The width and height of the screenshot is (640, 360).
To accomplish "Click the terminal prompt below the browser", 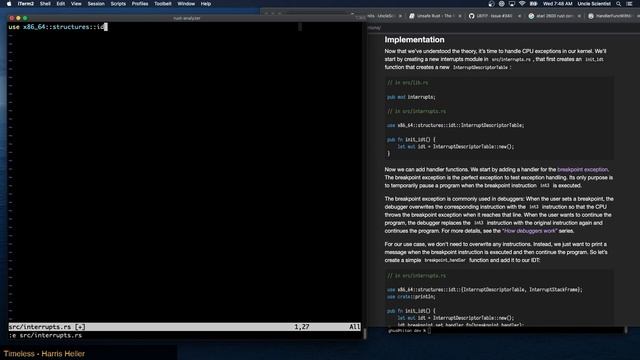I will pos(409,331).
